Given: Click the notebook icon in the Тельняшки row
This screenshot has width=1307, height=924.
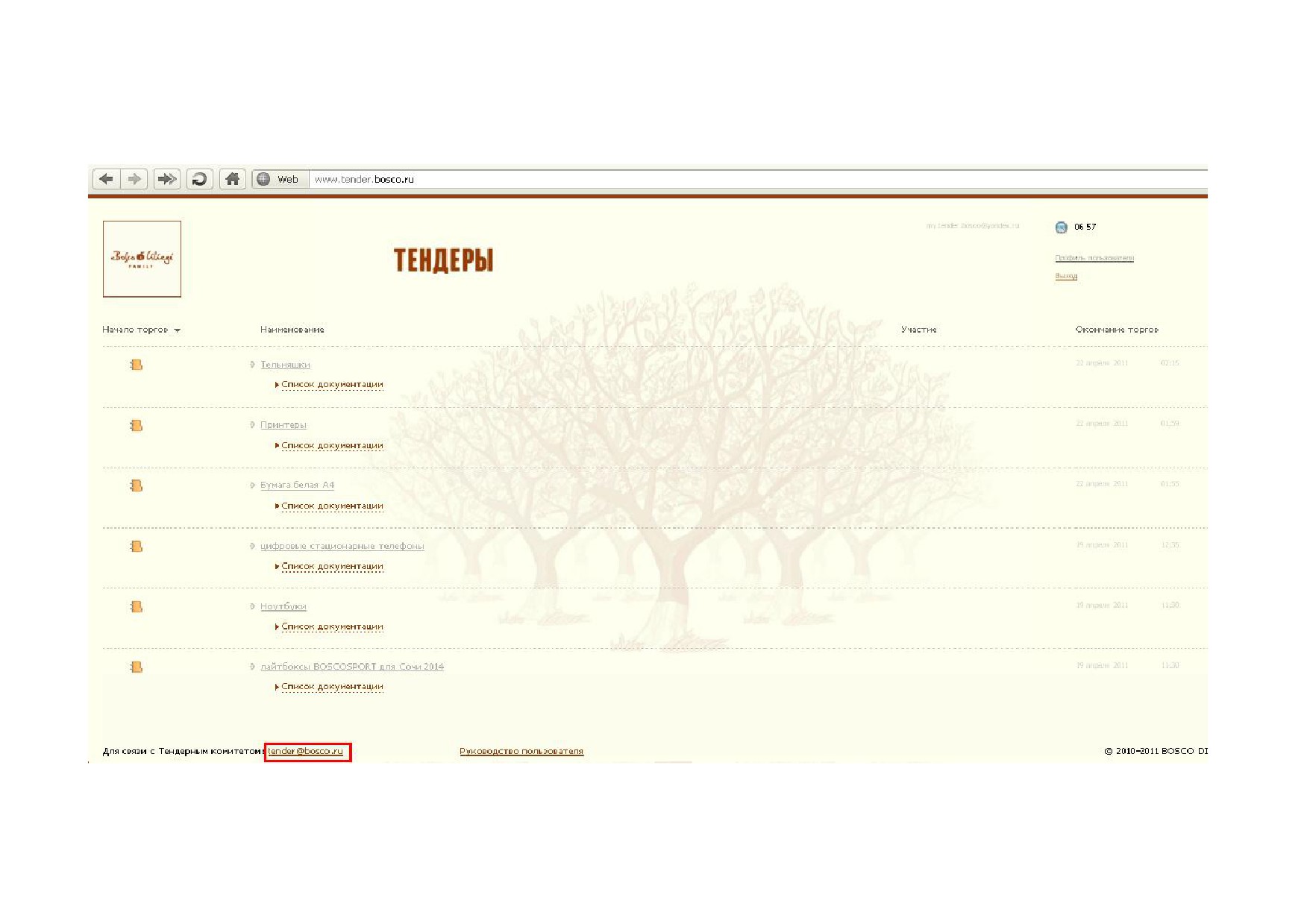Looking at the screenshot, I should point(136,365).
